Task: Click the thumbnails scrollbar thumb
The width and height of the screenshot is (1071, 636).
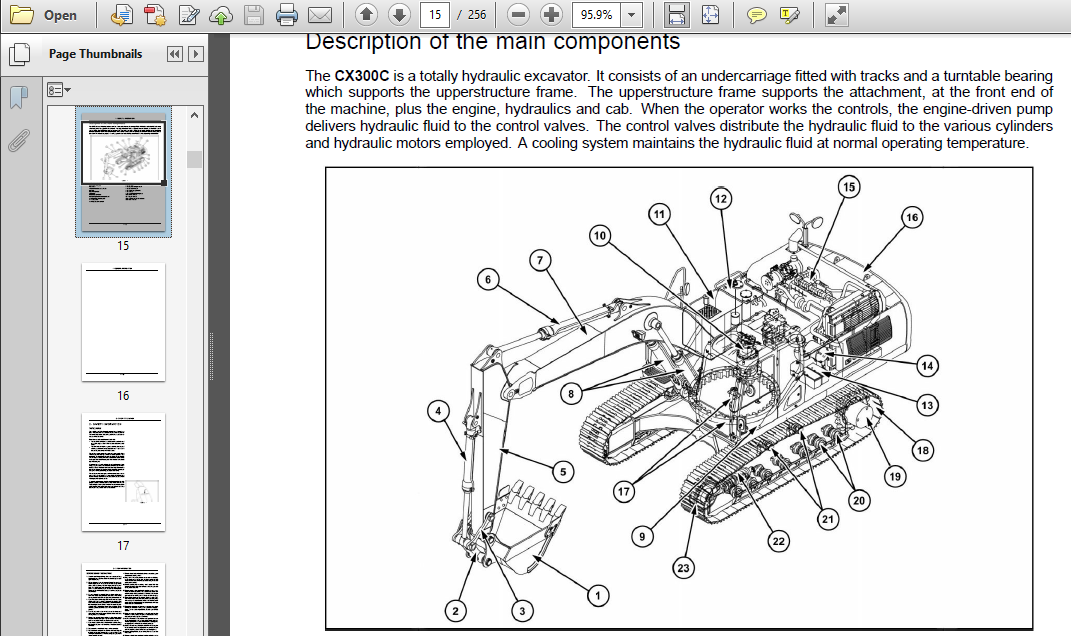Action: tap(195, 159)
